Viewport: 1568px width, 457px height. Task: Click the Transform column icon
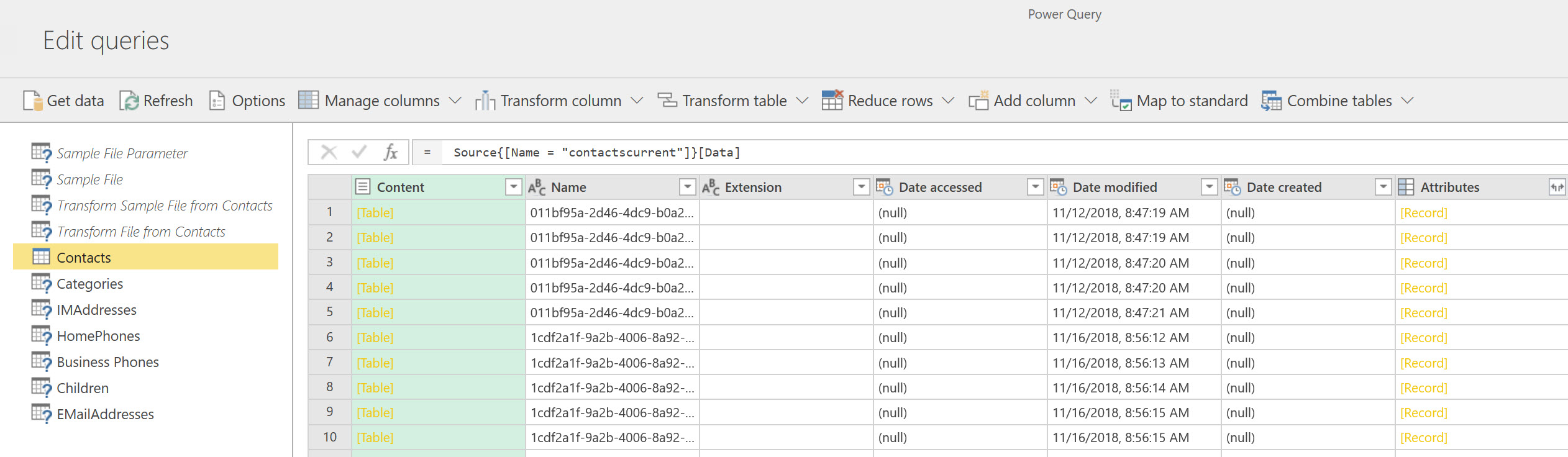pyautogui.click(x=485, y=101)
